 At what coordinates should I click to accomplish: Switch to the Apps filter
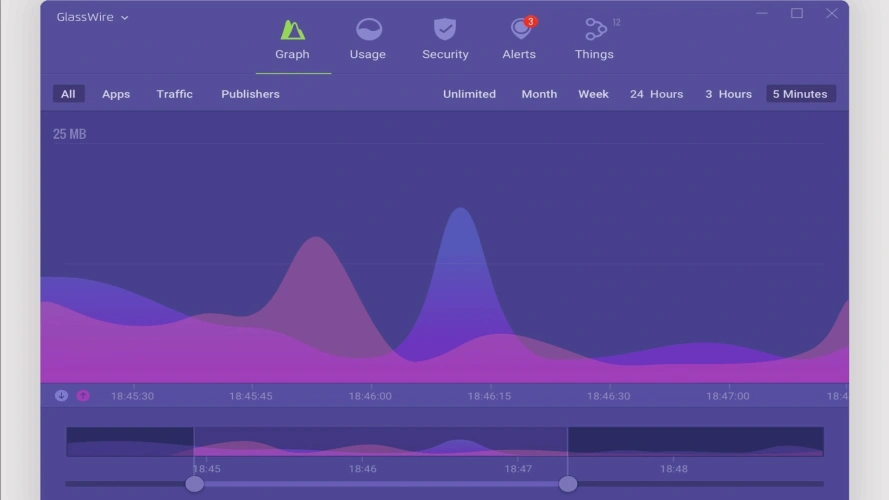116,94
